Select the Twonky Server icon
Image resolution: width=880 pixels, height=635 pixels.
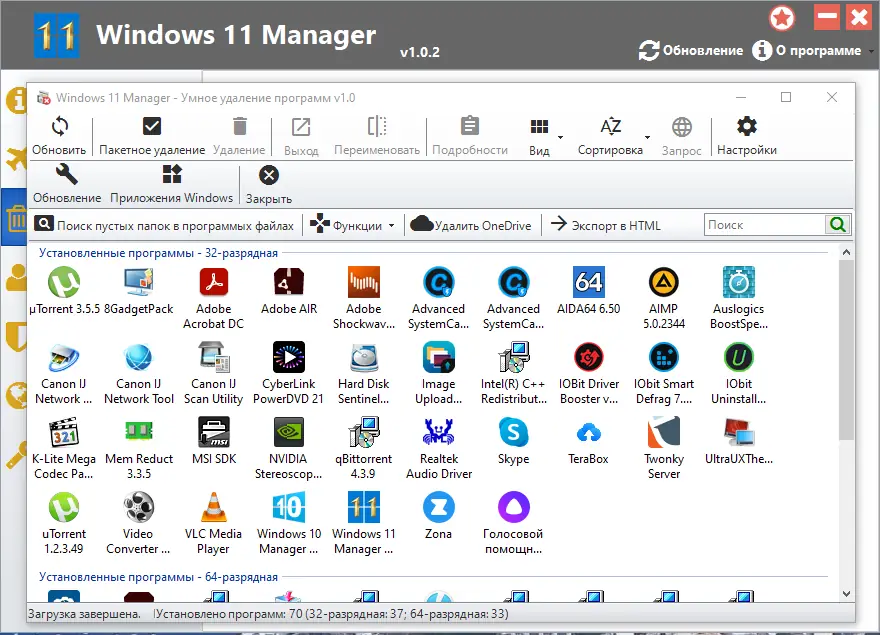[x=664, y=432]
